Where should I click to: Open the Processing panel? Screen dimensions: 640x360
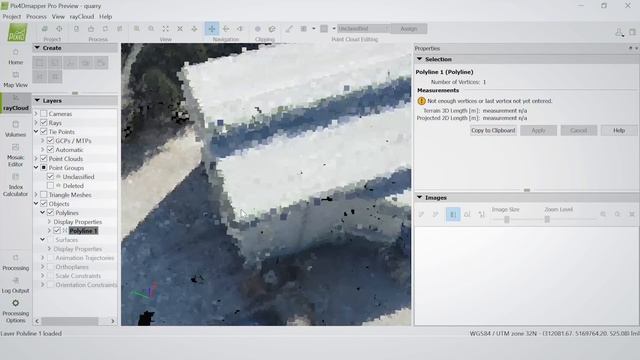click(16, 262)
